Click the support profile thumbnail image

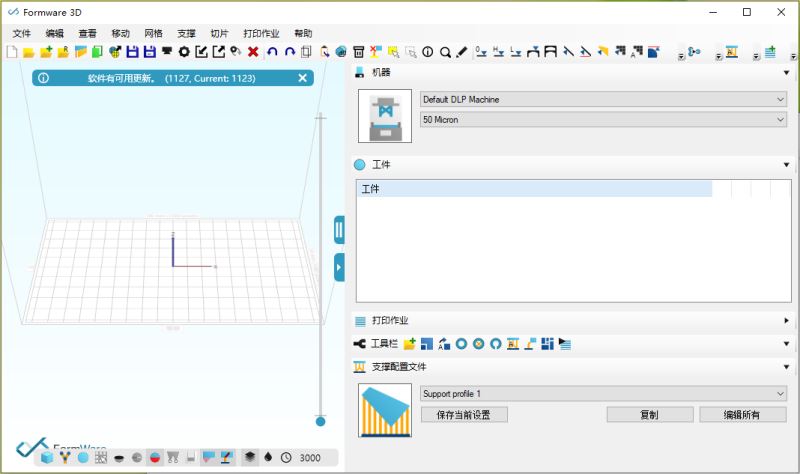pos(385,410)
